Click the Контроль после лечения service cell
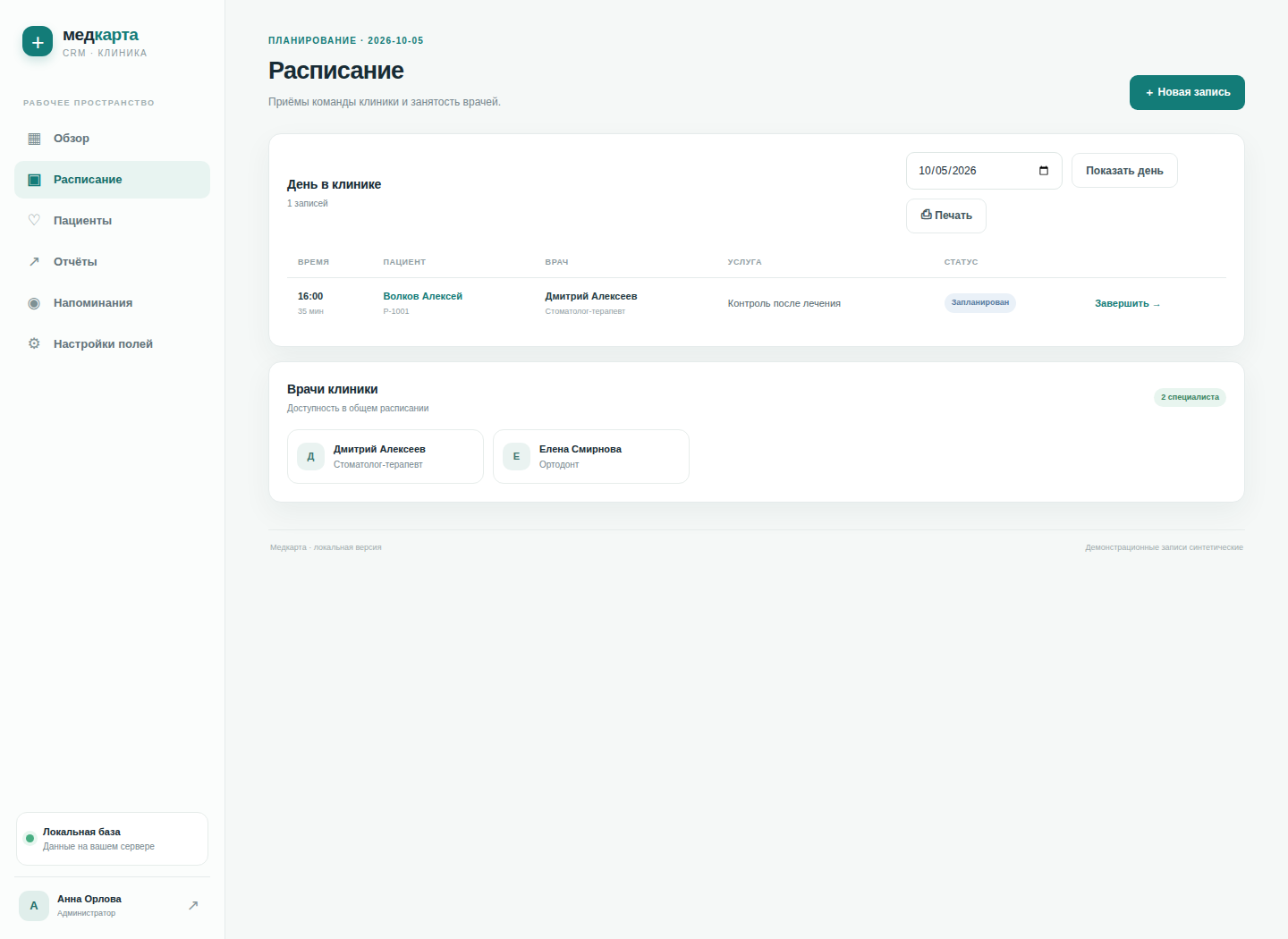1288x939 pixels. pos(784,304)
